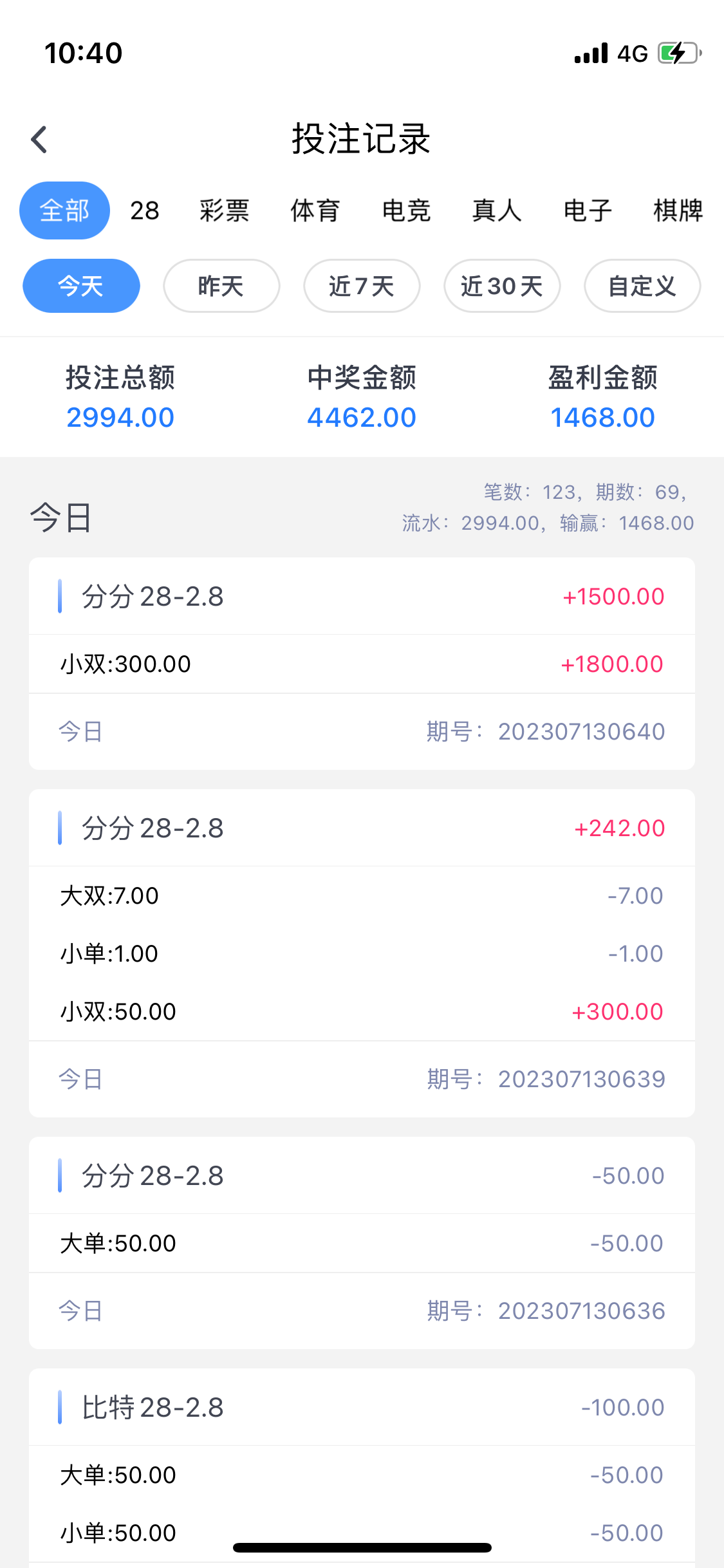Select the 真人 tab

tap(496, 210)
